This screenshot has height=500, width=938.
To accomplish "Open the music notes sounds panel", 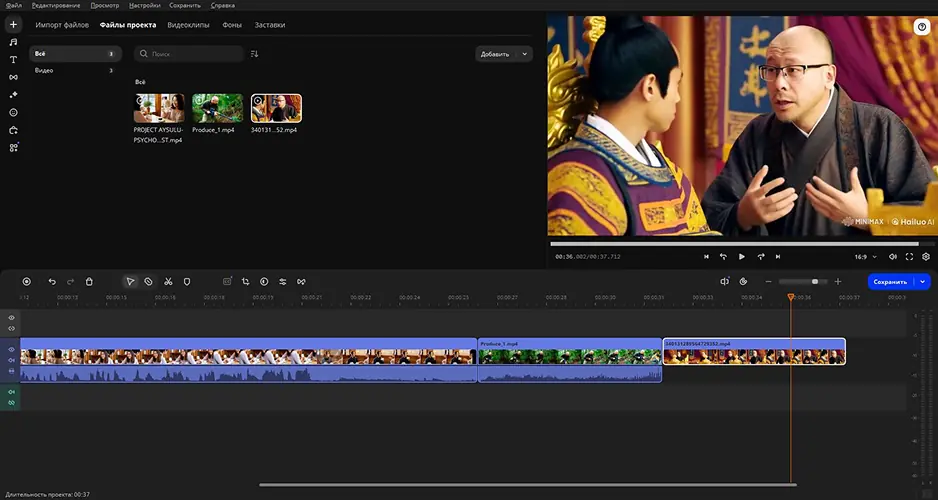I will coord(13,42).
